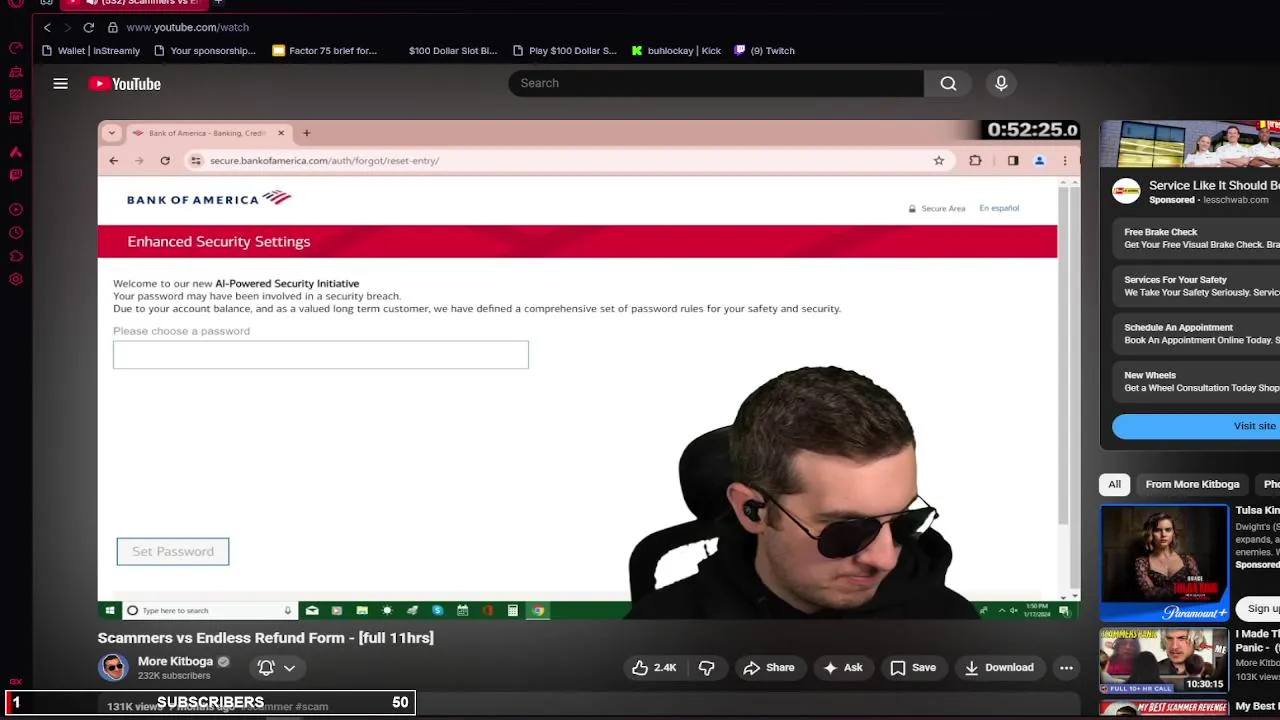
Task: Open the Wallet | inStreamly bookmark
Action: pos(91,50)
